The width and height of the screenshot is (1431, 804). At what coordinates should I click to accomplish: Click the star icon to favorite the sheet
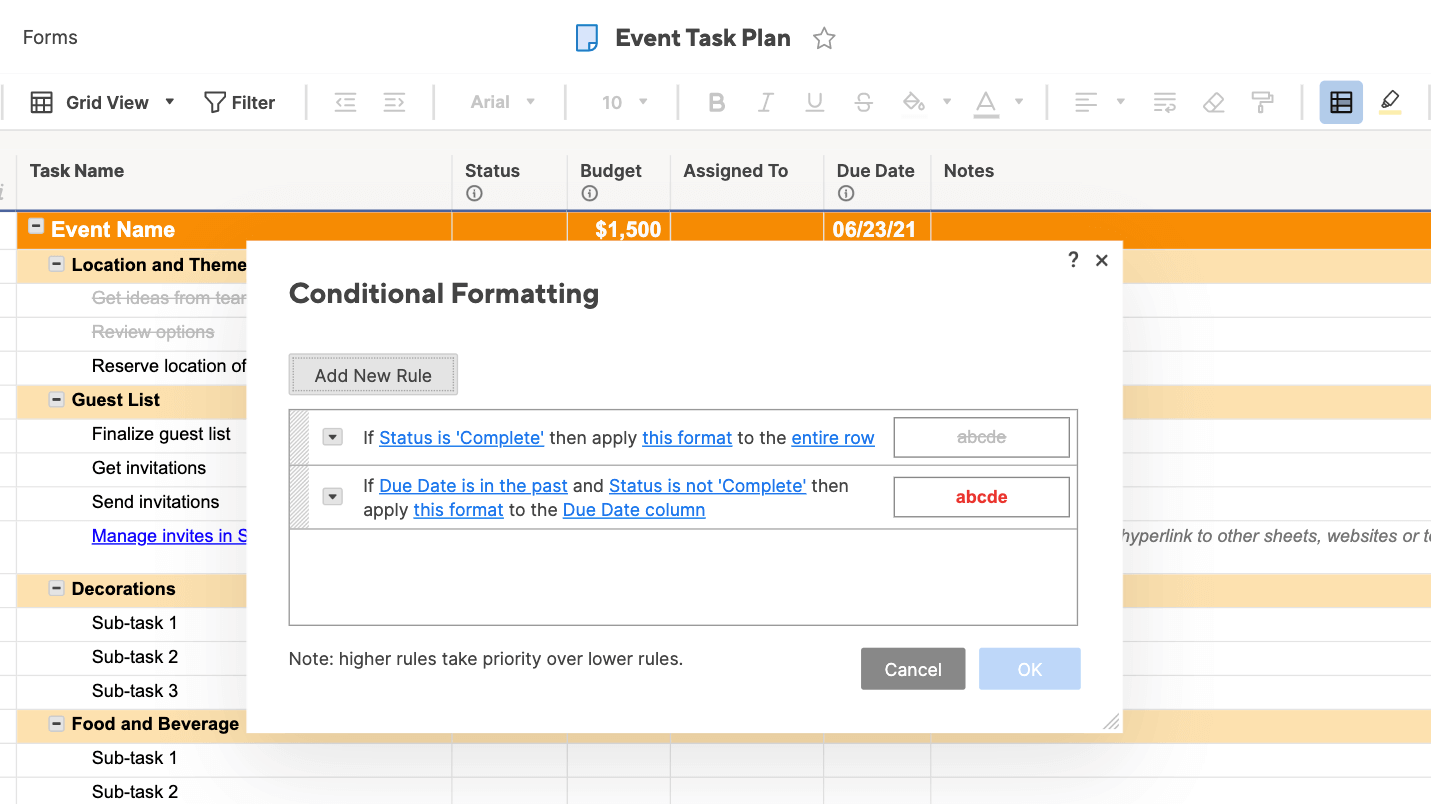tap(824, 39)
